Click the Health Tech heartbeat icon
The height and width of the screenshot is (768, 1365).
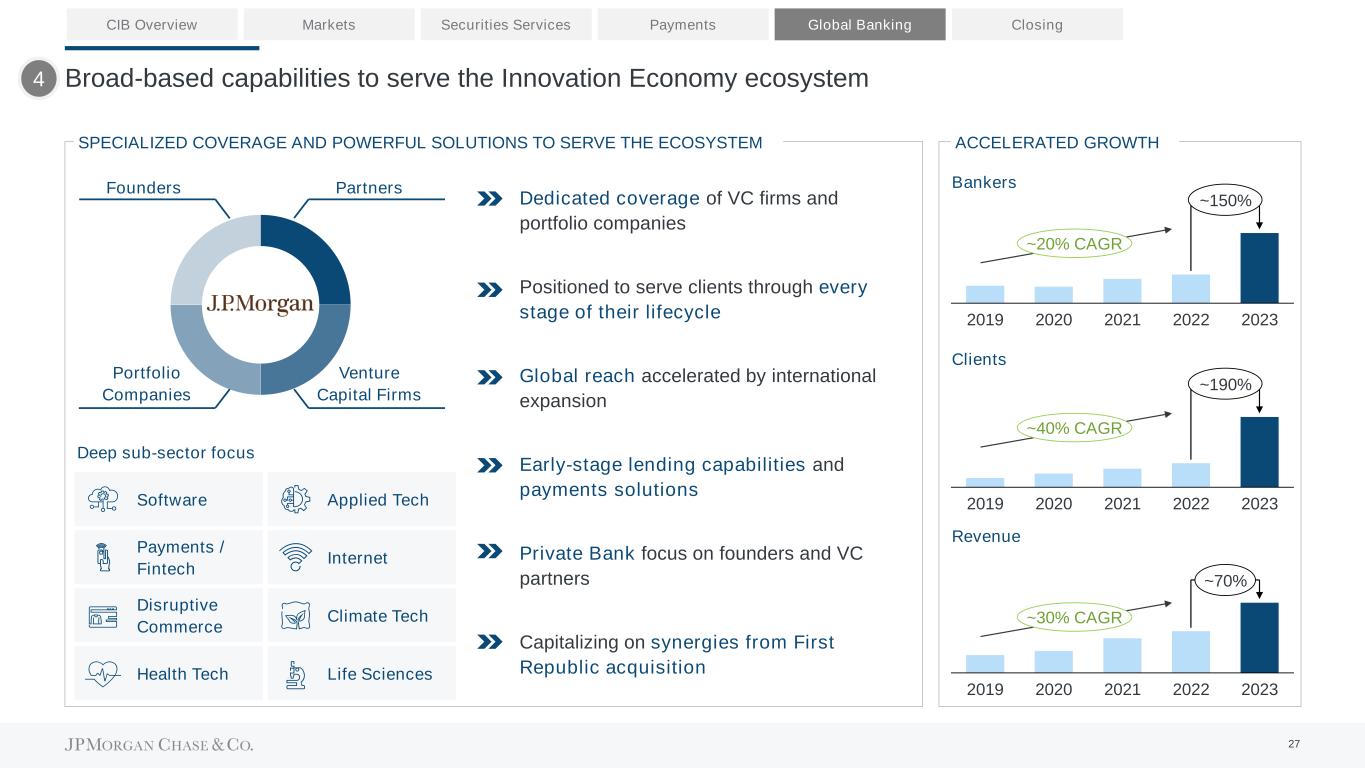click(x=103, y=674)
